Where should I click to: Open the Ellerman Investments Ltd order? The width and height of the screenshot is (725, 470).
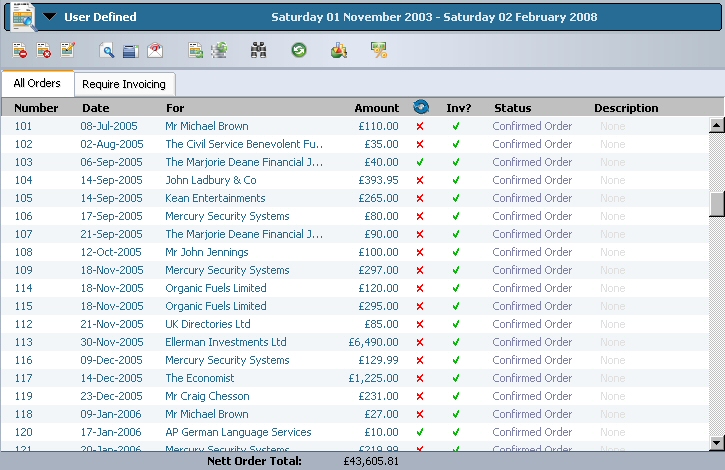[x=226, y=342]
